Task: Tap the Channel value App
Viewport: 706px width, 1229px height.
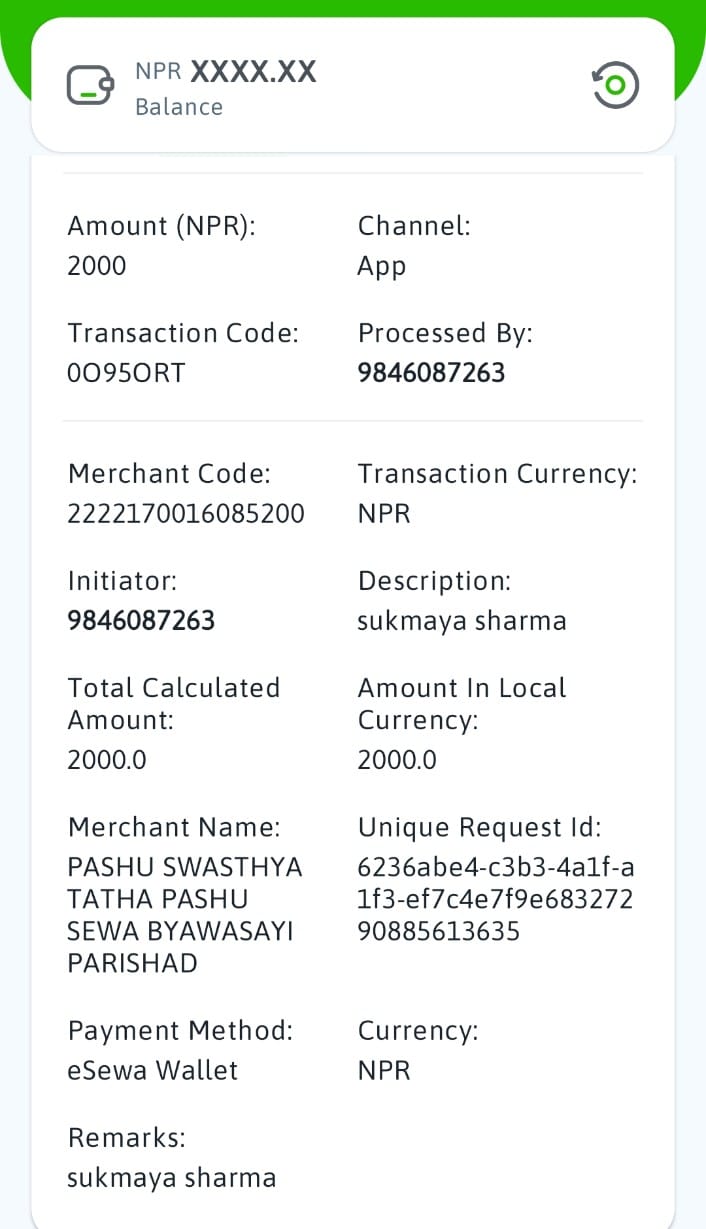Action: click(382, 267)
